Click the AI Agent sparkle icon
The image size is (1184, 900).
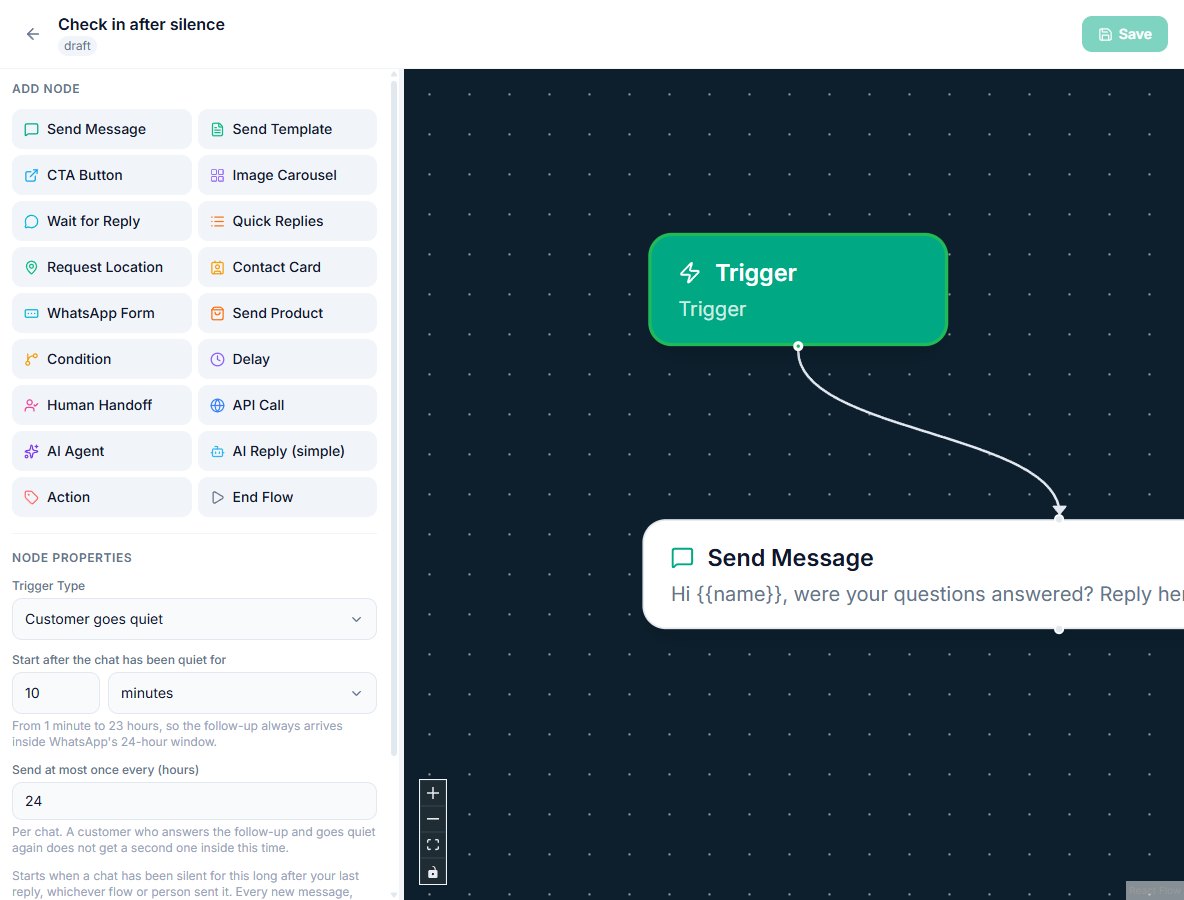[31, 452]
